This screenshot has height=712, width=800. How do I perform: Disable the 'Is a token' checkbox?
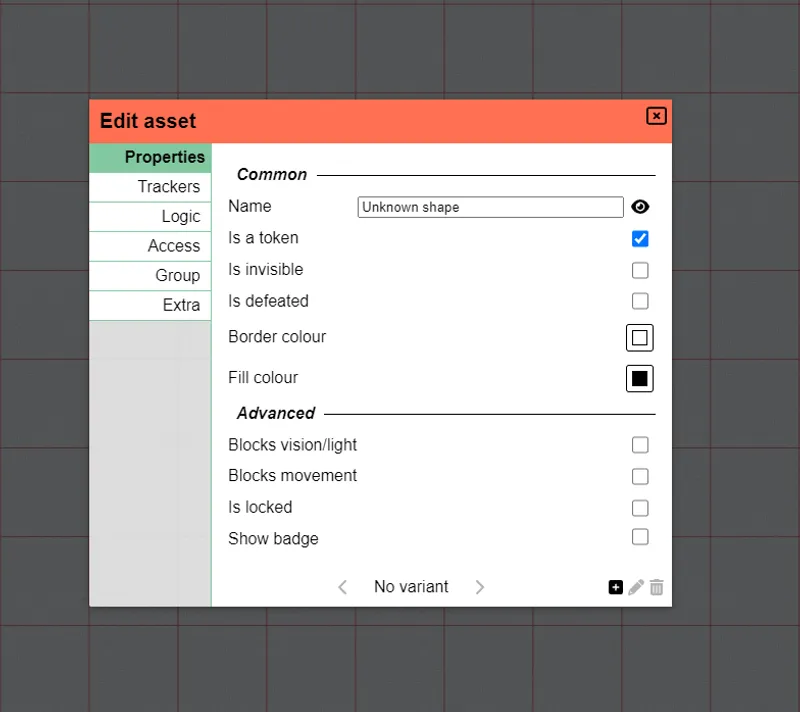pyautogui.click(x=640, y=238)
